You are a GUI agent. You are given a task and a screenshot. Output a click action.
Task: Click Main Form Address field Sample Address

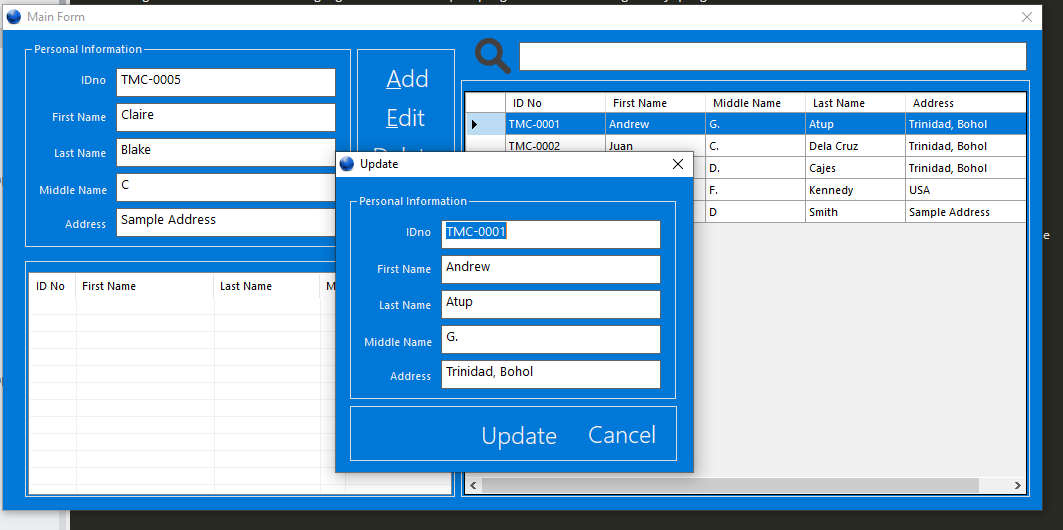pyautogui.click(x=226, y=222)
